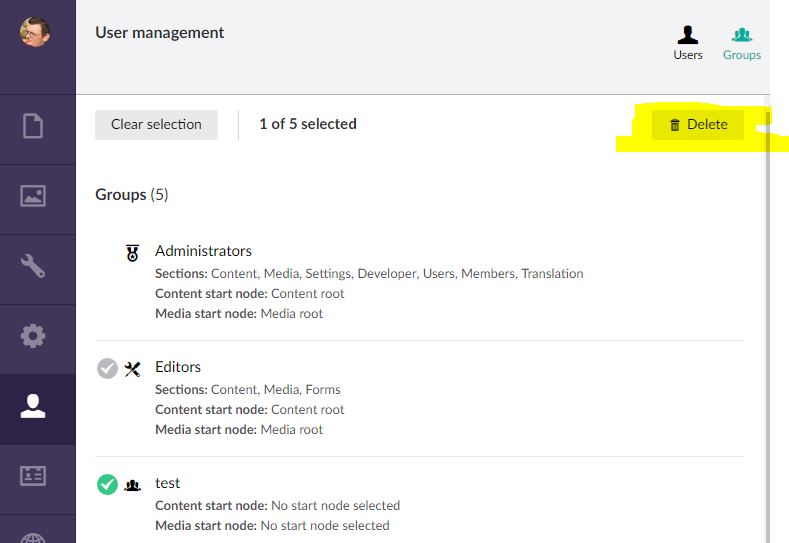Open the test group name link
This screenshot has width=789, height=543.
[167, 483]
